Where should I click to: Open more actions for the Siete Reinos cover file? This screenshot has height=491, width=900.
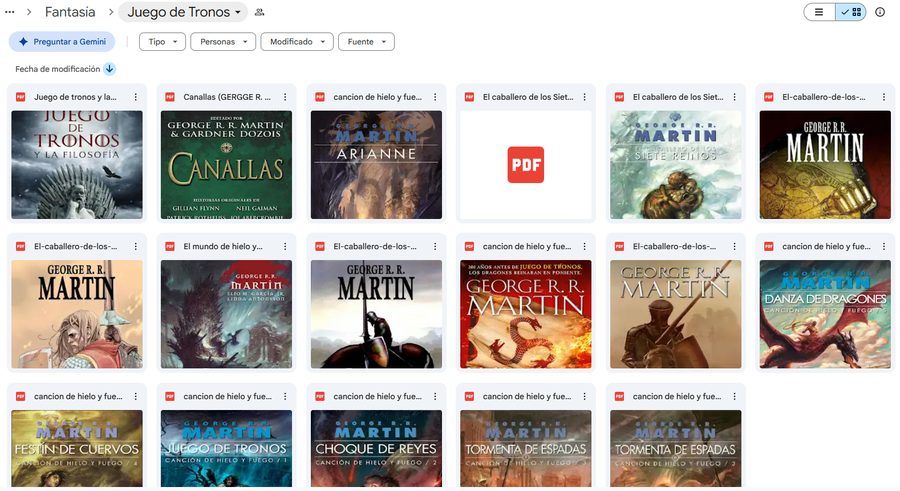pyautogui.click(x=734, y=97)
